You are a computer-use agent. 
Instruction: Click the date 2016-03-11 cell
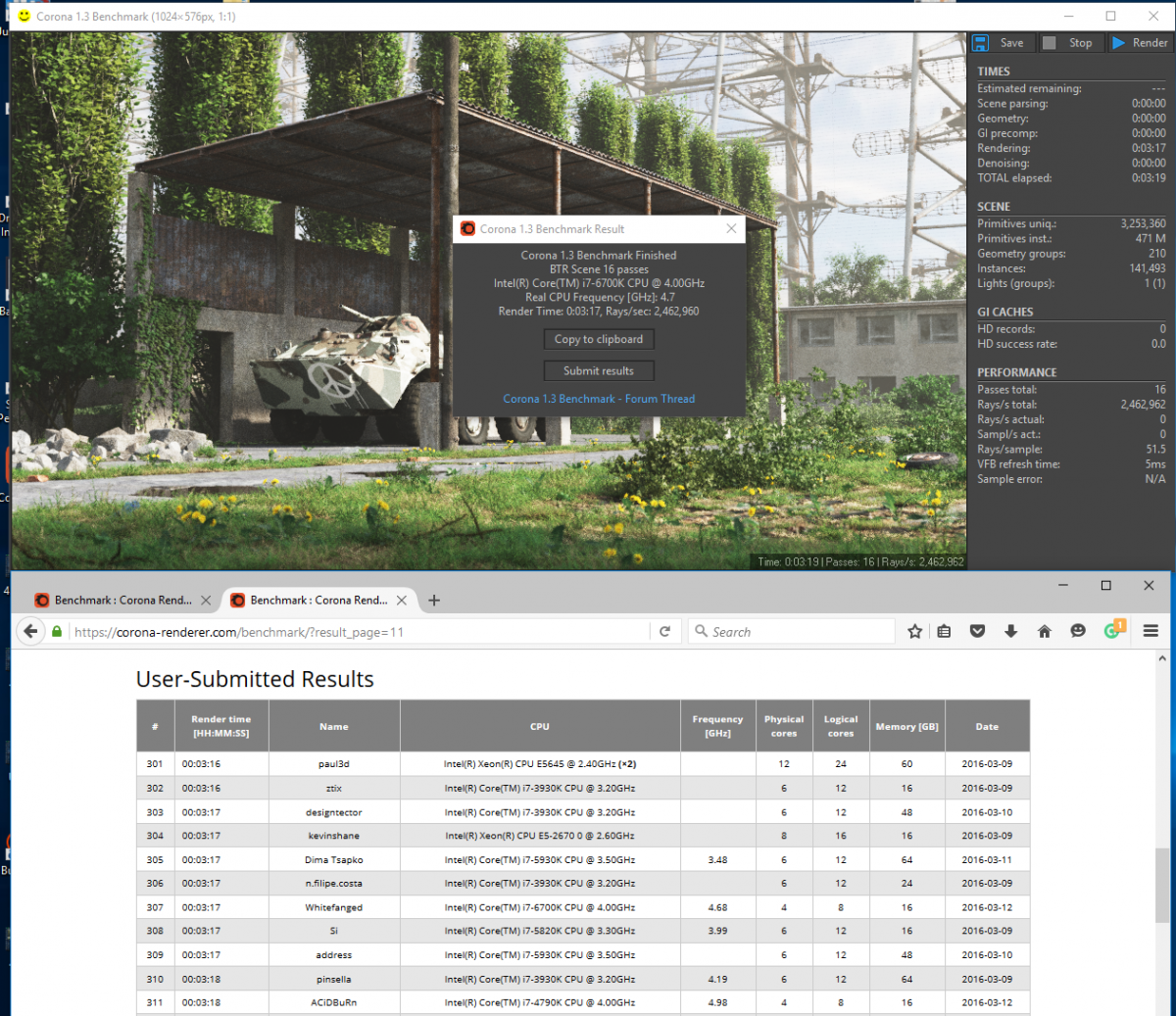tap(987, 860)
